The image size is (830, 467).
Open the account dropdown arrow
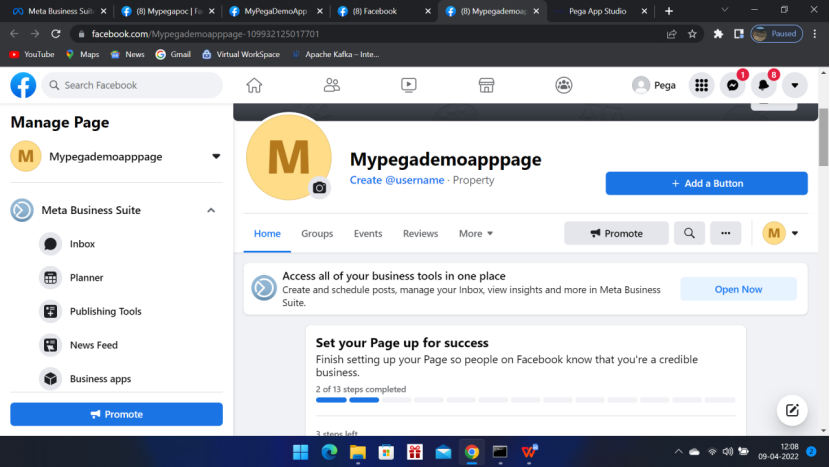click(795, 85)
